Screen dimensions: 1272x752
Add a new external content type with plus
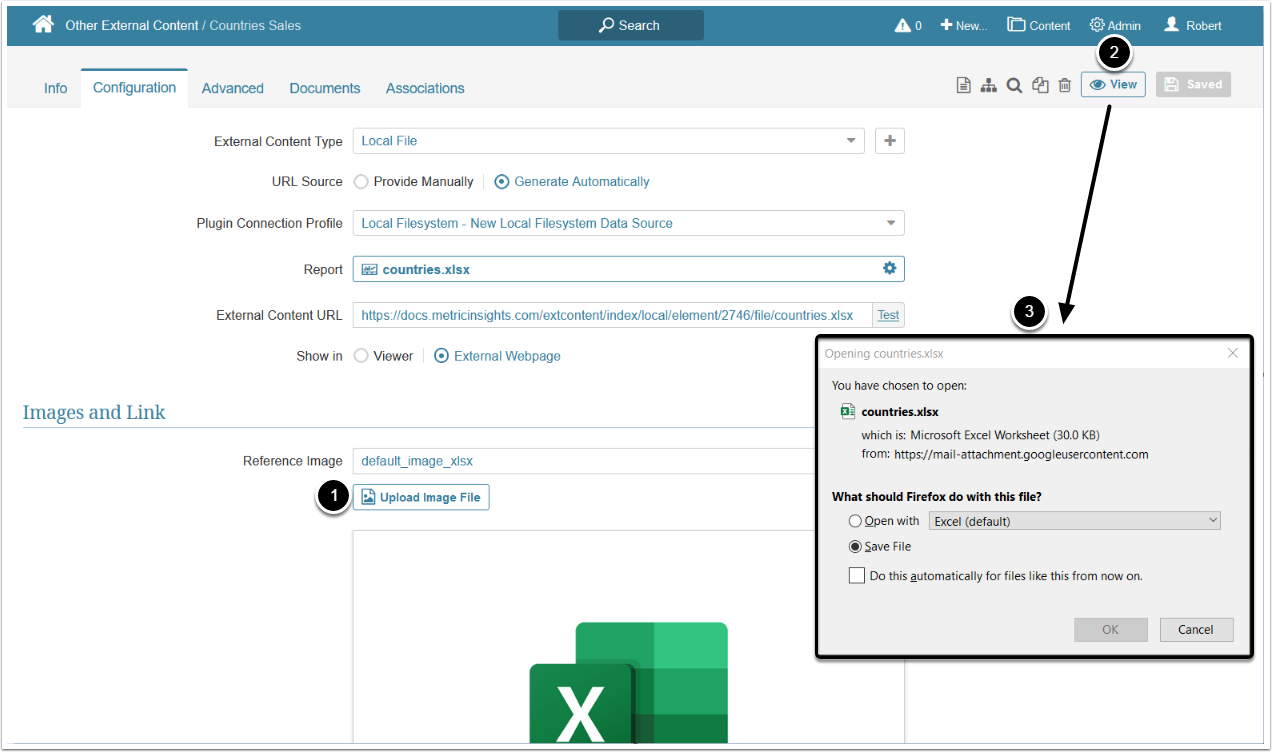pyautogui.click(x=890, y=141)
